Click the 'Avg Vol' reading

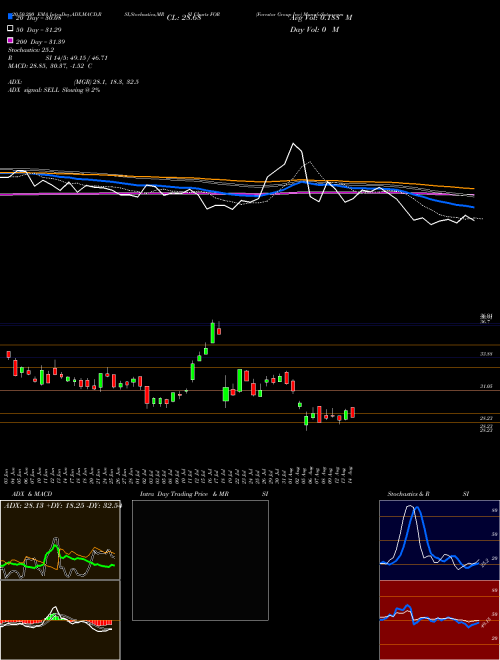[x=321, y=18]
